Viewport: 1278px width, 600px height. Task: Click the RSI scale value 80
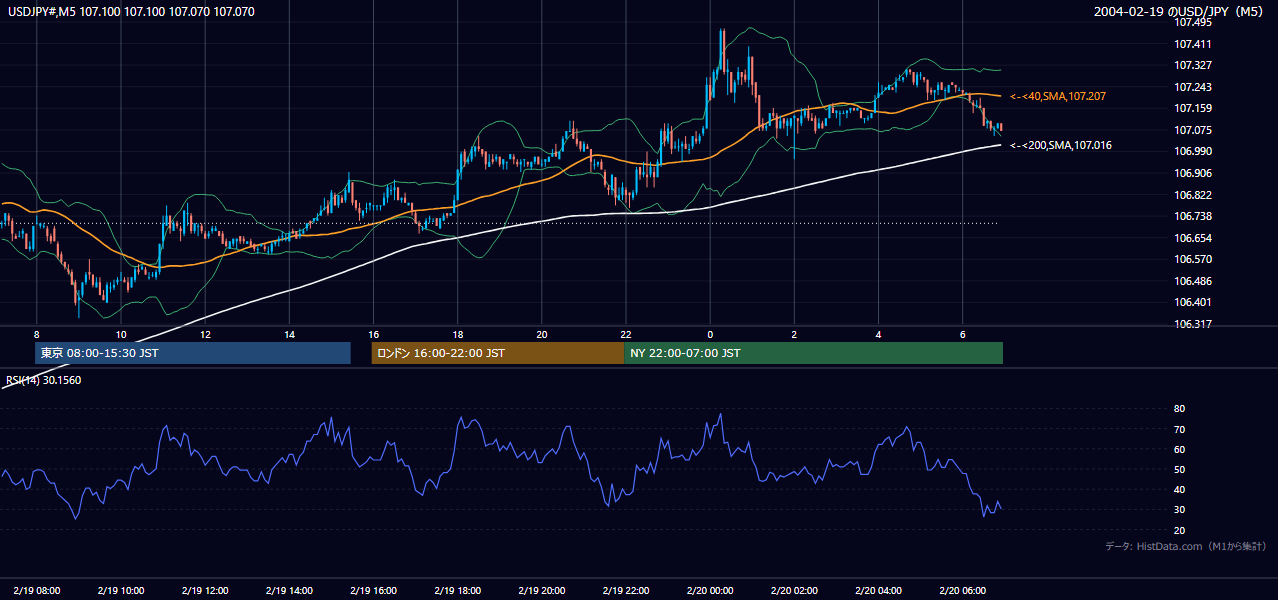coord(1179,409)
